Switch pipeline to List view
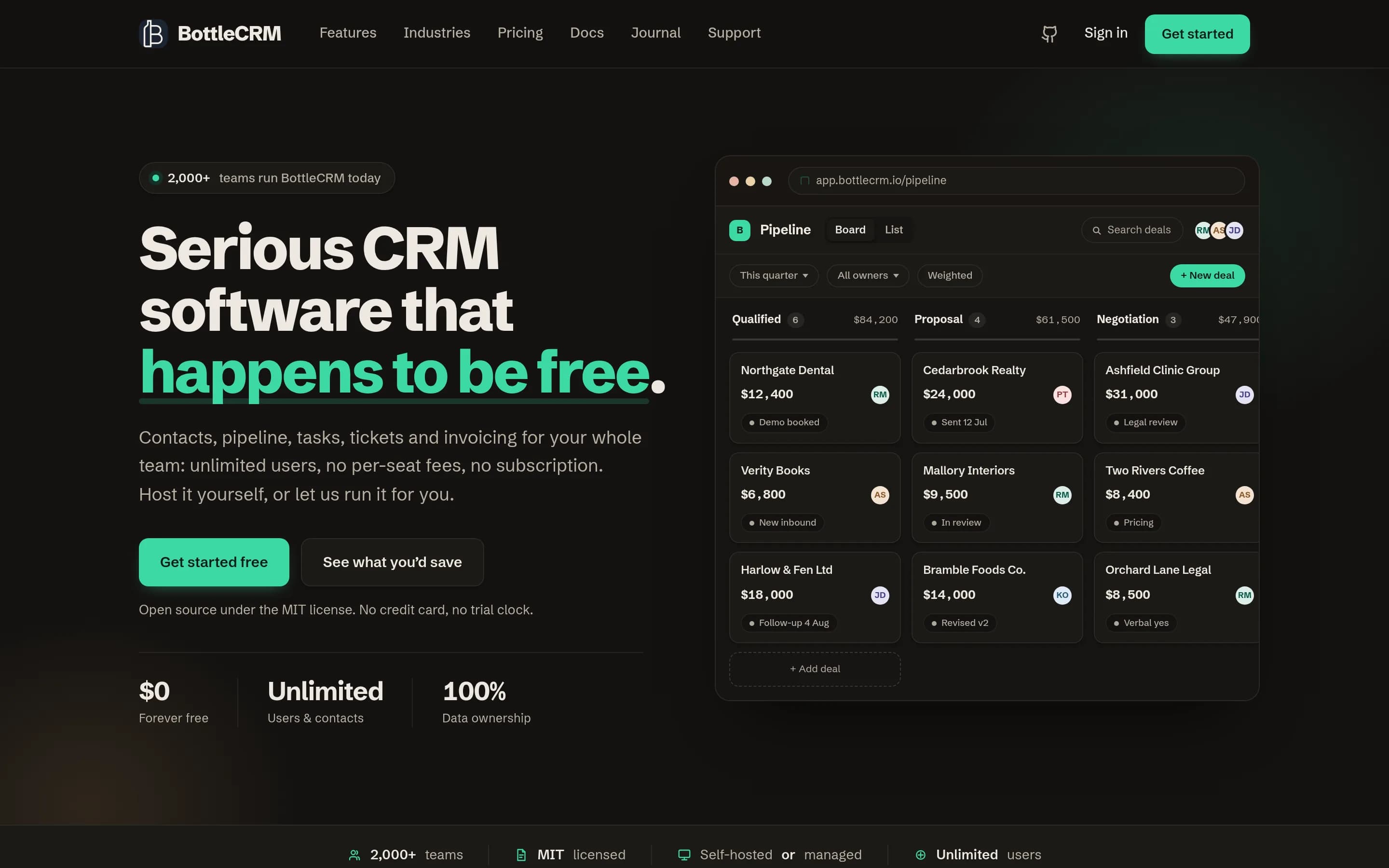 click(x=894, y=230)
